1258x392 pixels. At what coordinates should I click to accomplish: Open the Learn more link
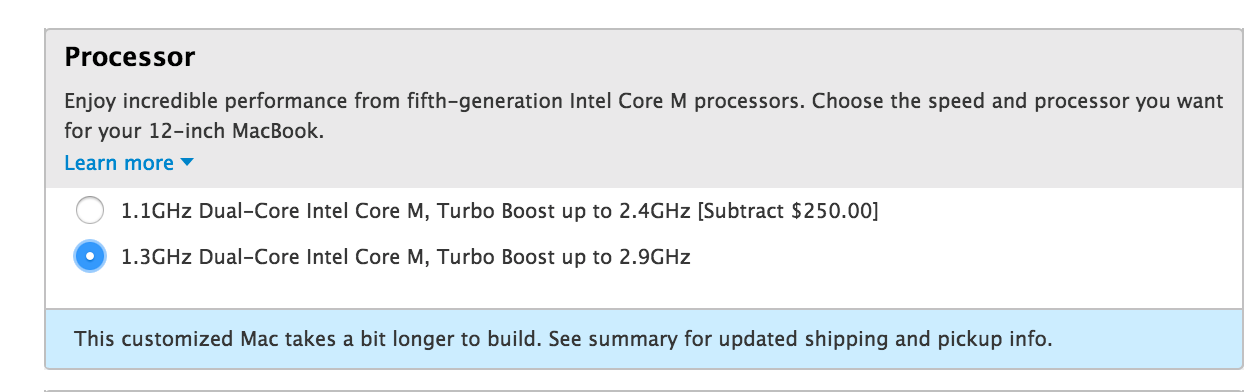click(x=119, y=163)
